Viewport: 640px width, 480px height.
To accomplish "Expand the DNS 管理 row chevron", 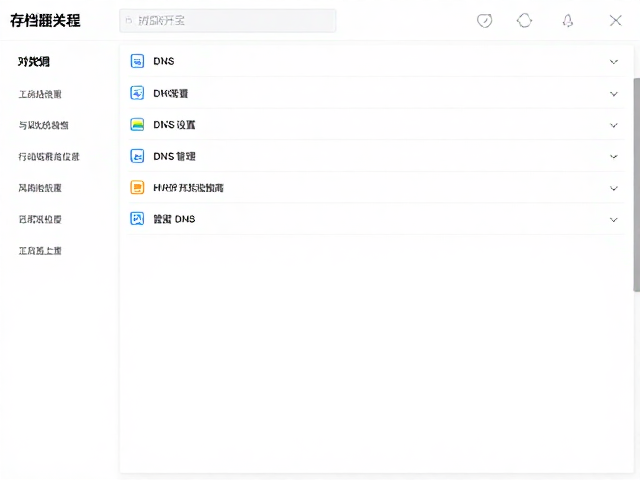I will point(613,157).
